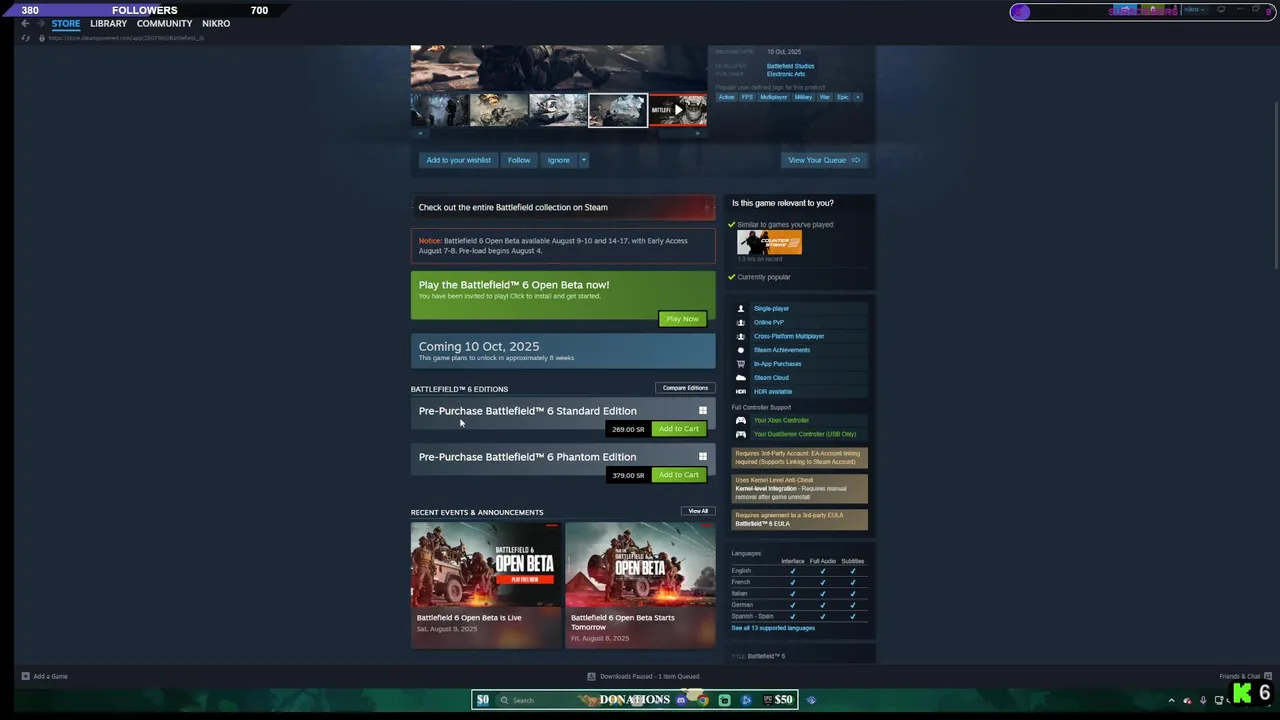Open Chrome from the taskbar
The height and width of the screenshot is (720, 1280).
click(703, 700)
